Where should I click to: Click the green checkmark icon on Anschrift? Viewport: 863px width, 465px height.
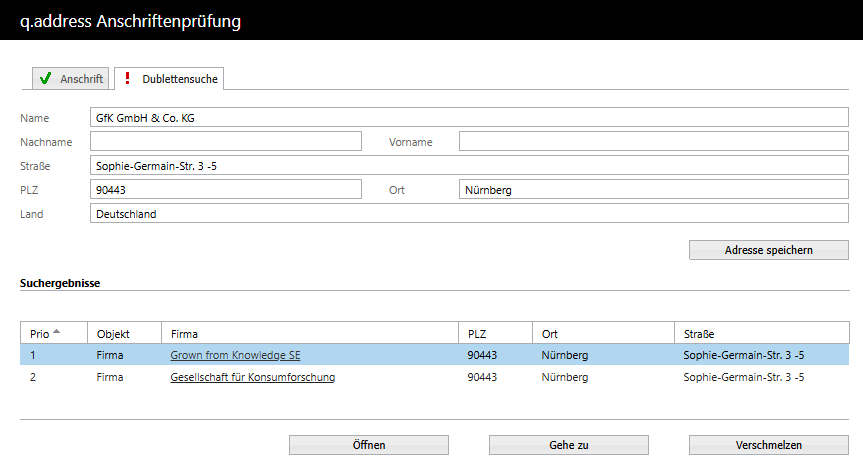[45, 78]
